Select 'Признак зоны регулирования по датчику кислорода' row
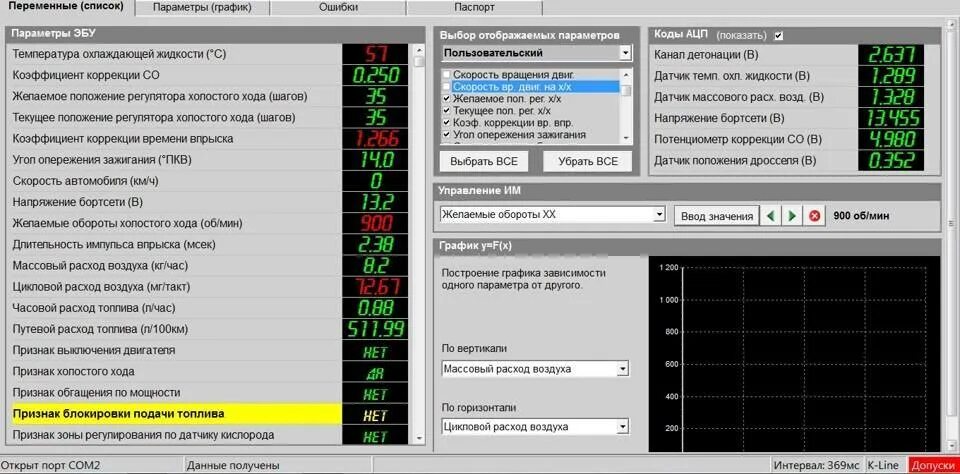960x474 pixels. click(x=208, y=435)
